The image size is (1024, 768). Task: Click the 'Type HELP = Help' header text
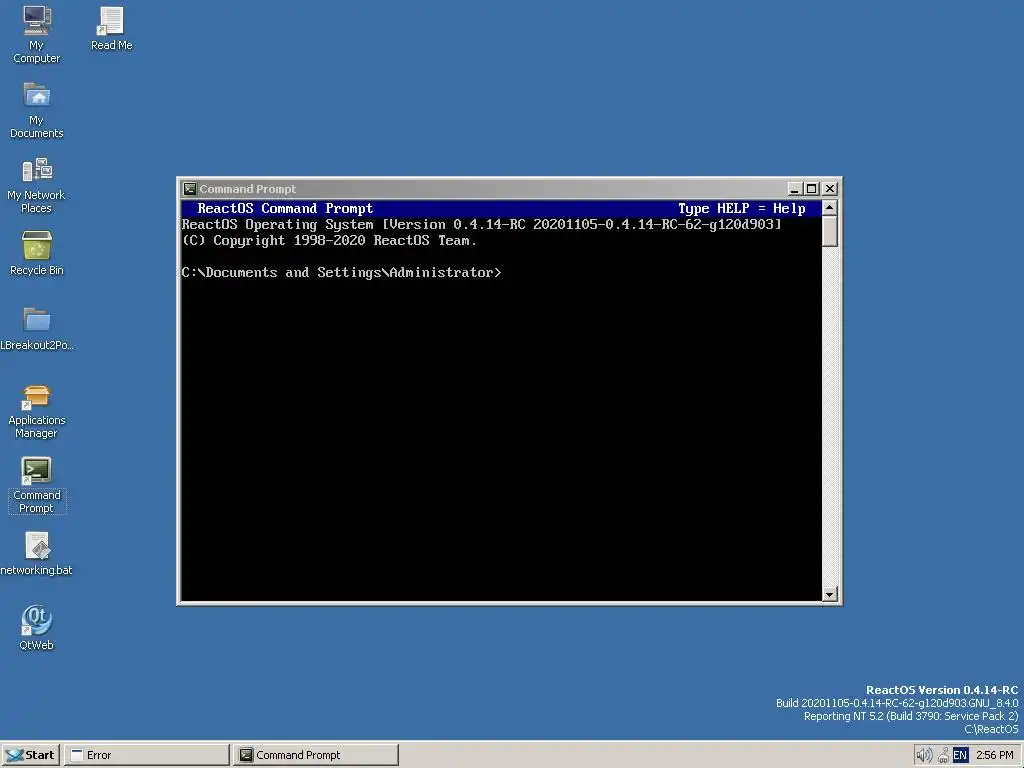point(741,208)
